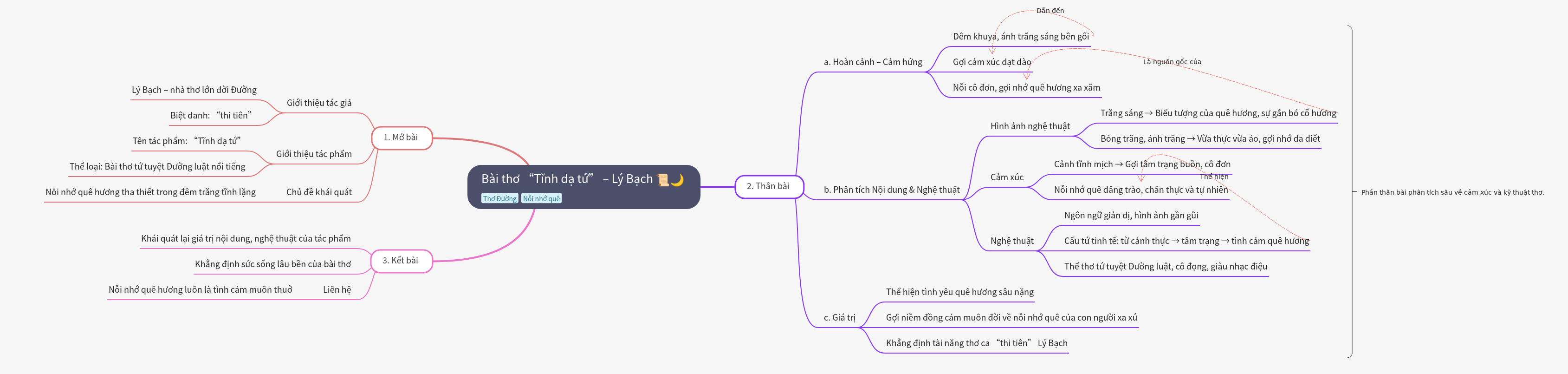Select the "Đêm khuya, ánh trăng sáng bên gối" leaf
The image size is (1568, 374).
[x=1021, y=37]
